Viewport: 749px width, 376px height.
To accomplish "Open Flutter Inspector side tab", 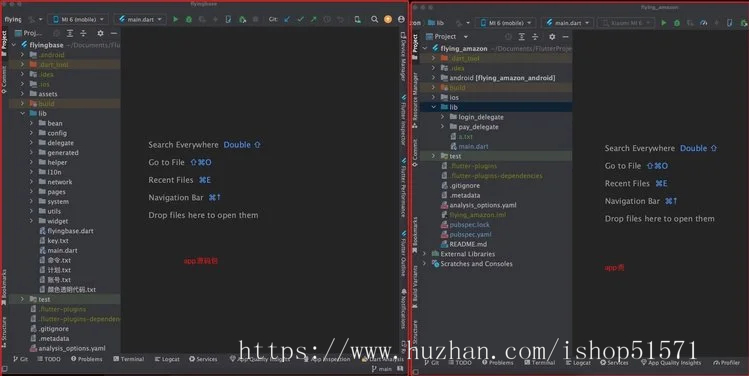I will [x=403, y=119].
